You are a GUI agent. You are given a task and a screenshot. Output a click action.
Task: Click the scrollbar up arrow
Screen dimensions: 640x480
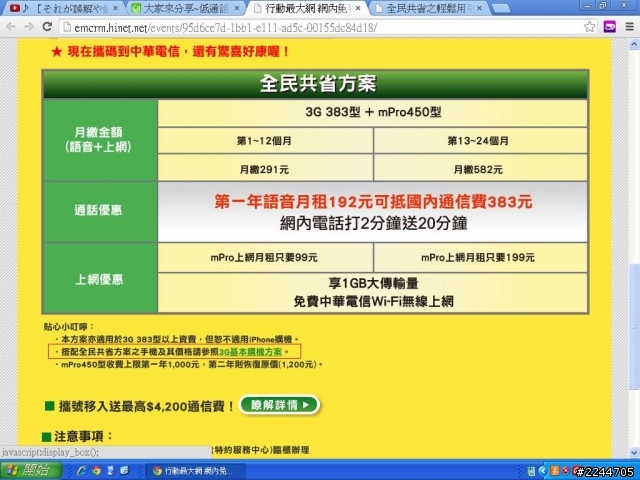634,44
